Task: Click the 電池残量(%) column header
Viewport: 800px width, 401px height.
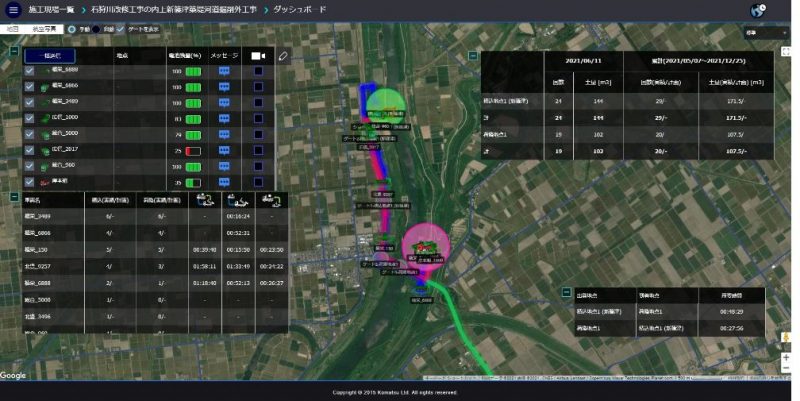Action: point(185,56)
